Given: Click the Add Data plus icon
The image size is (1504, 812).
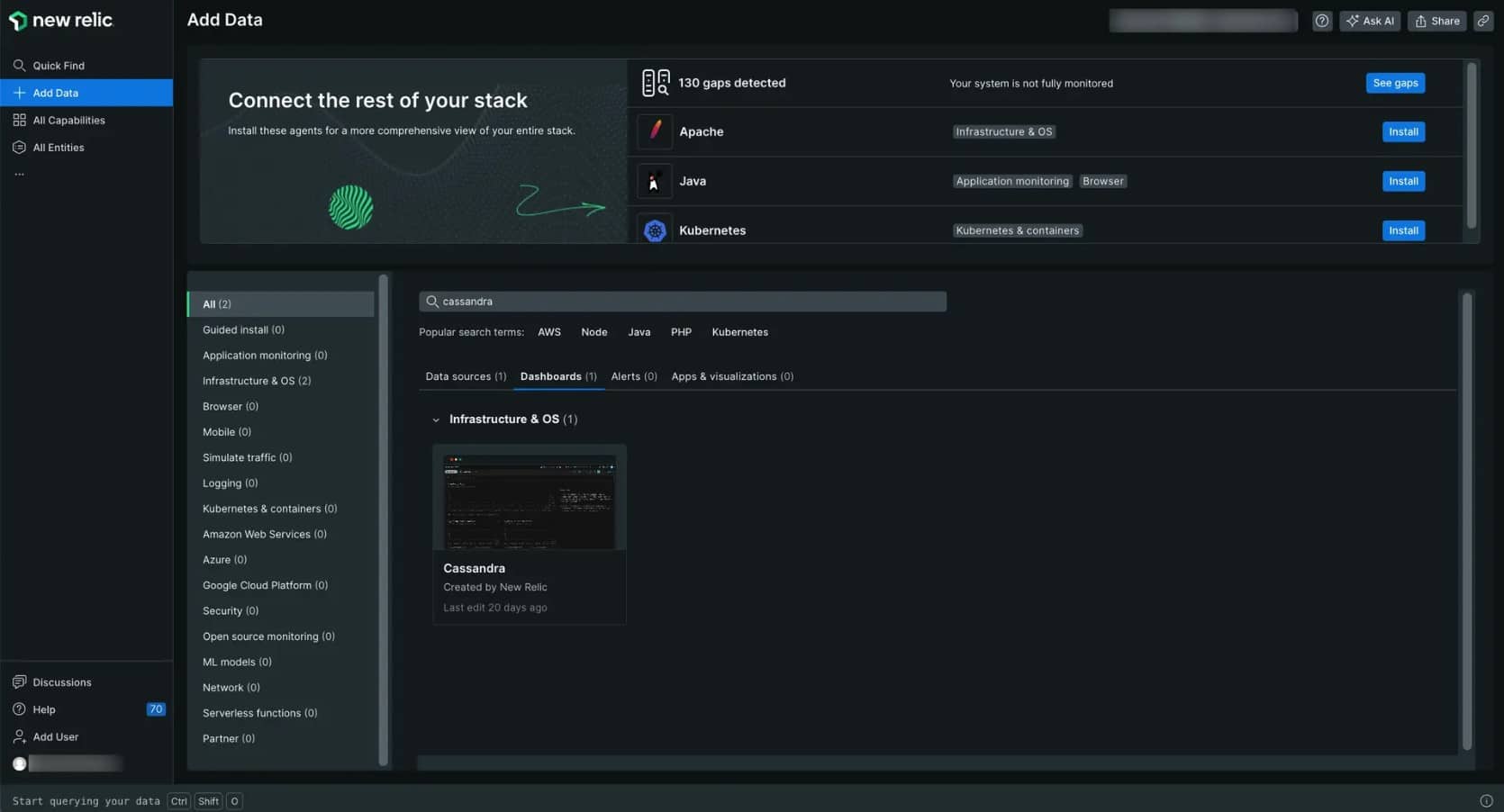Looking at the screenshot, I should [19, 93].
